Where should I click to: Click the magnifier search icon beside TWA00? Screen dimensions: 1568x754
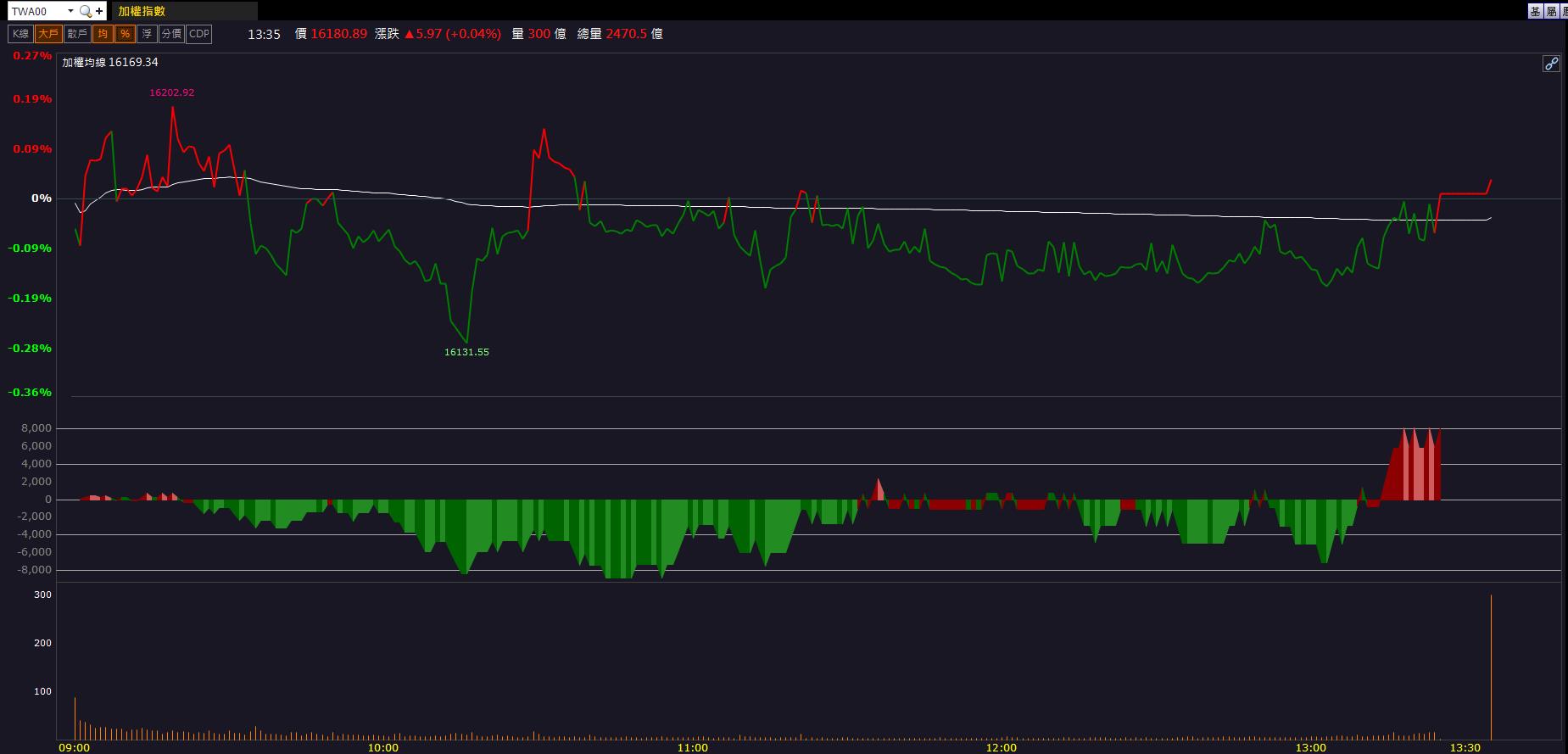85,11
